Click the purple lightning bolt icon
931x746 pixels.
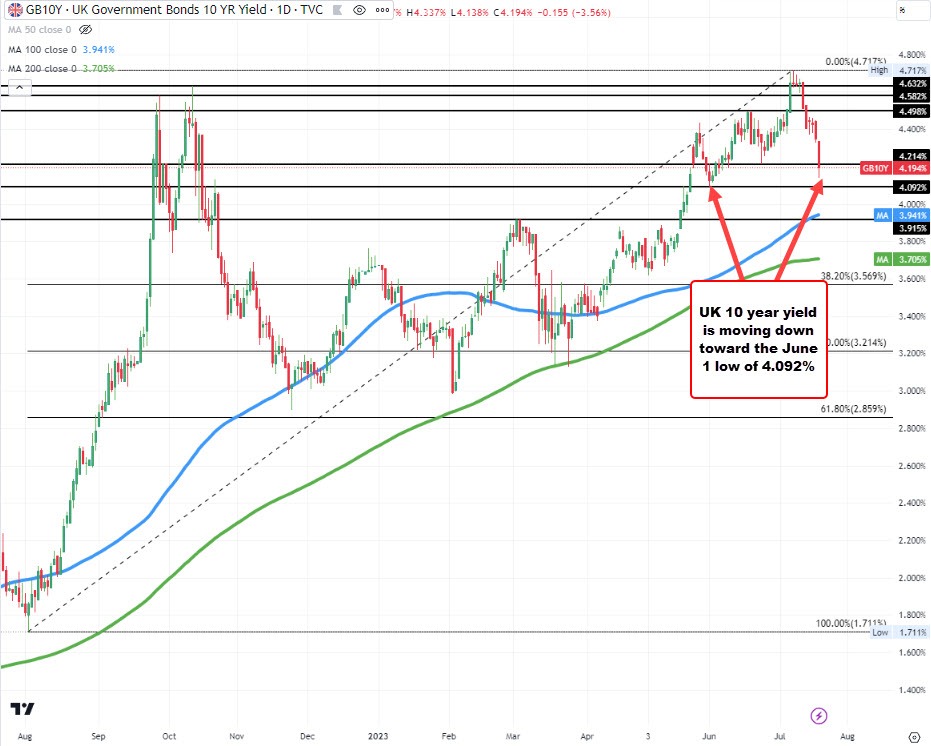point(819,715)
